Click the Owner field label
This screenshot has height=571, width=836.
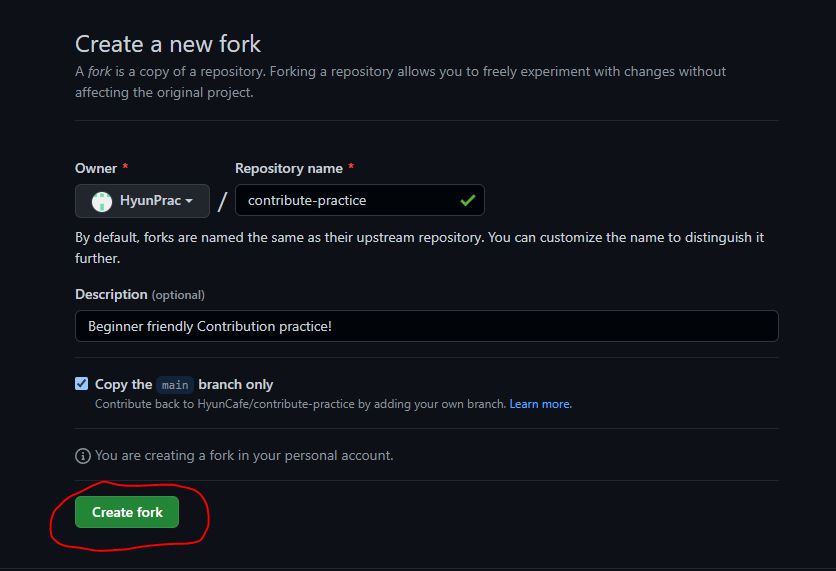pos(96,168)
